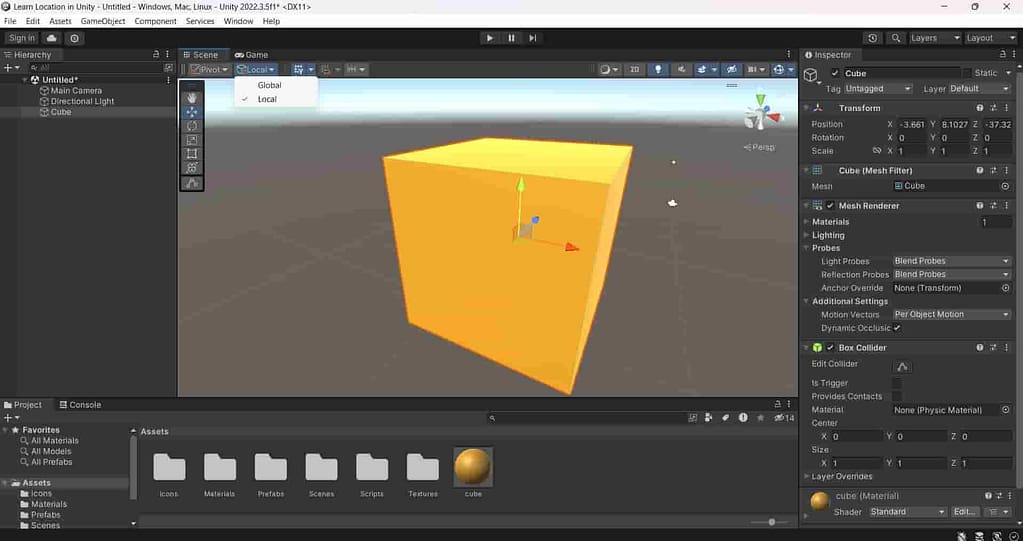The height and width of the screenshot is (541, 1023).
Task: Check the Static checkbox
Action: pyautogui.click(x=967, y=73)
